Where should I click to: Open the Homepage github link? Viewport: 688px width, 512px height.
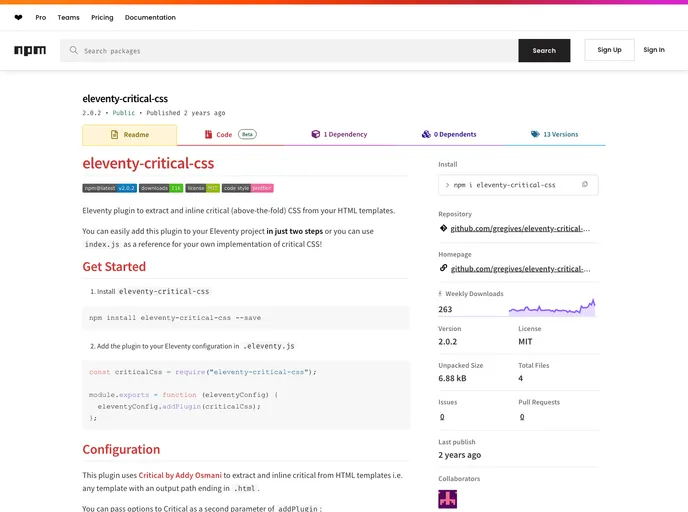pyautogui.click(x=520, y=269)
